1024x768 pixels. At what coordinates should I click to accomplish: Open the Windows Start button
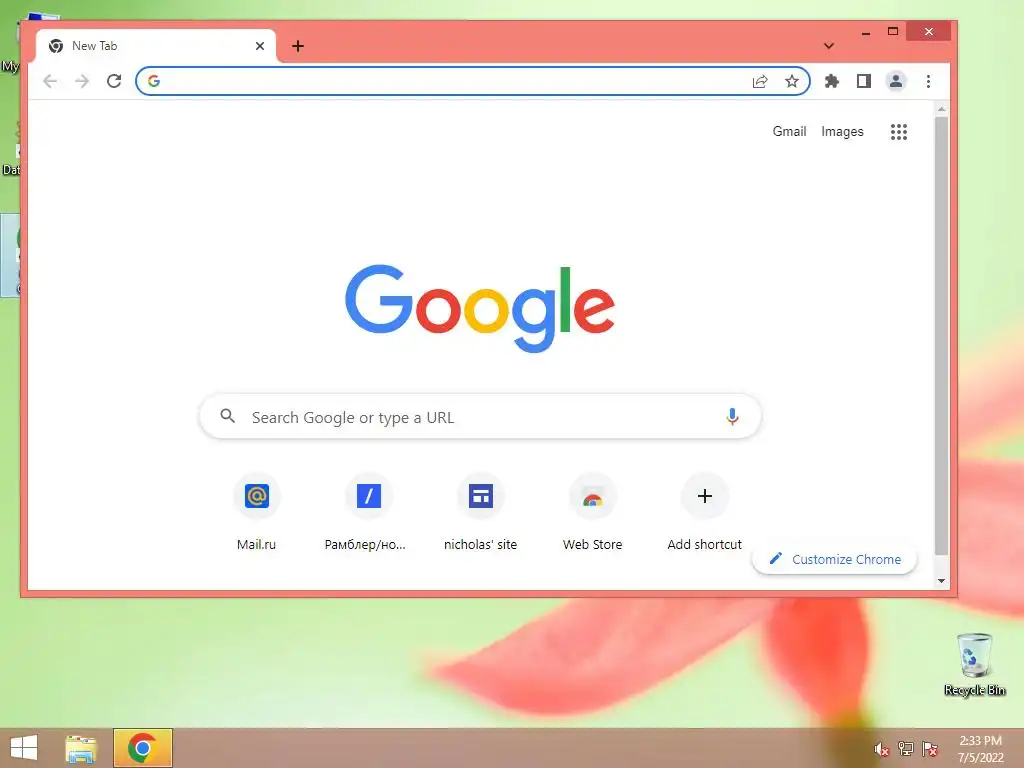[24, 748]
